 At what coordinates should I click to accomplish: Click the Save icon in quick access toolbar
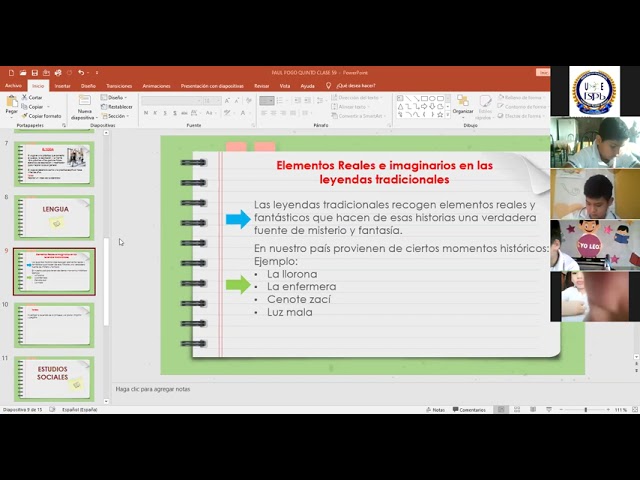point(35,73)
